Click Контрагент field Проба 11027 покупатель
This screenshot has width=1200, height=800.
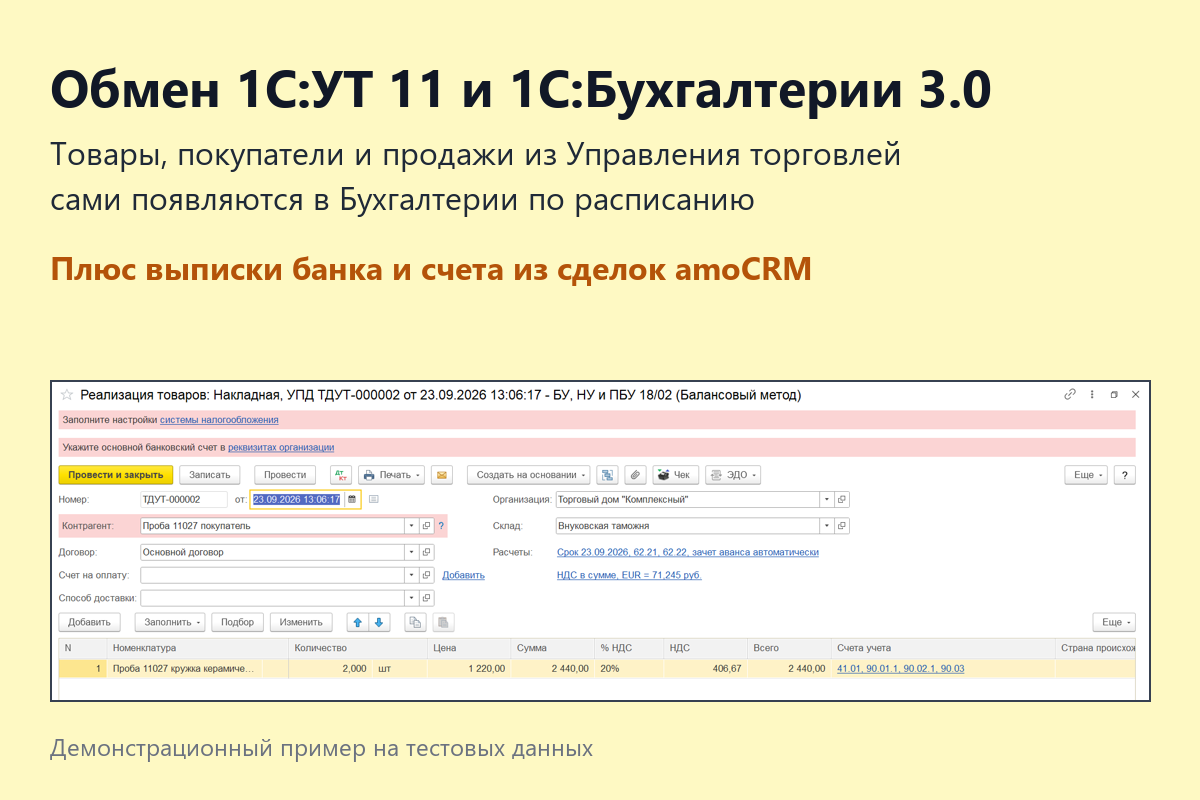(x=272, y=526)
